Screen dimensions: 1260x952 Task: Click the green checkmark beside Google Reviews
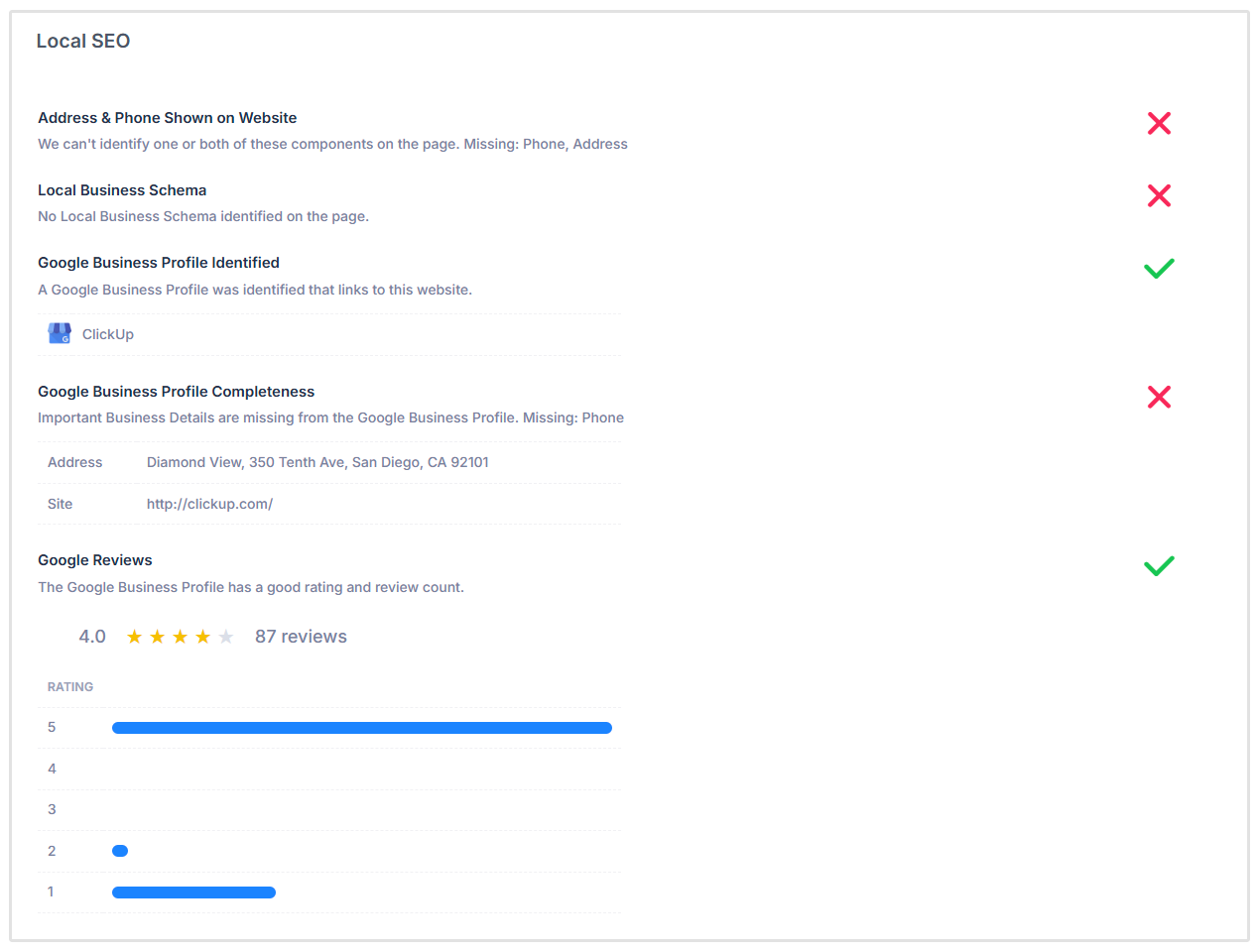(1158, 565)
